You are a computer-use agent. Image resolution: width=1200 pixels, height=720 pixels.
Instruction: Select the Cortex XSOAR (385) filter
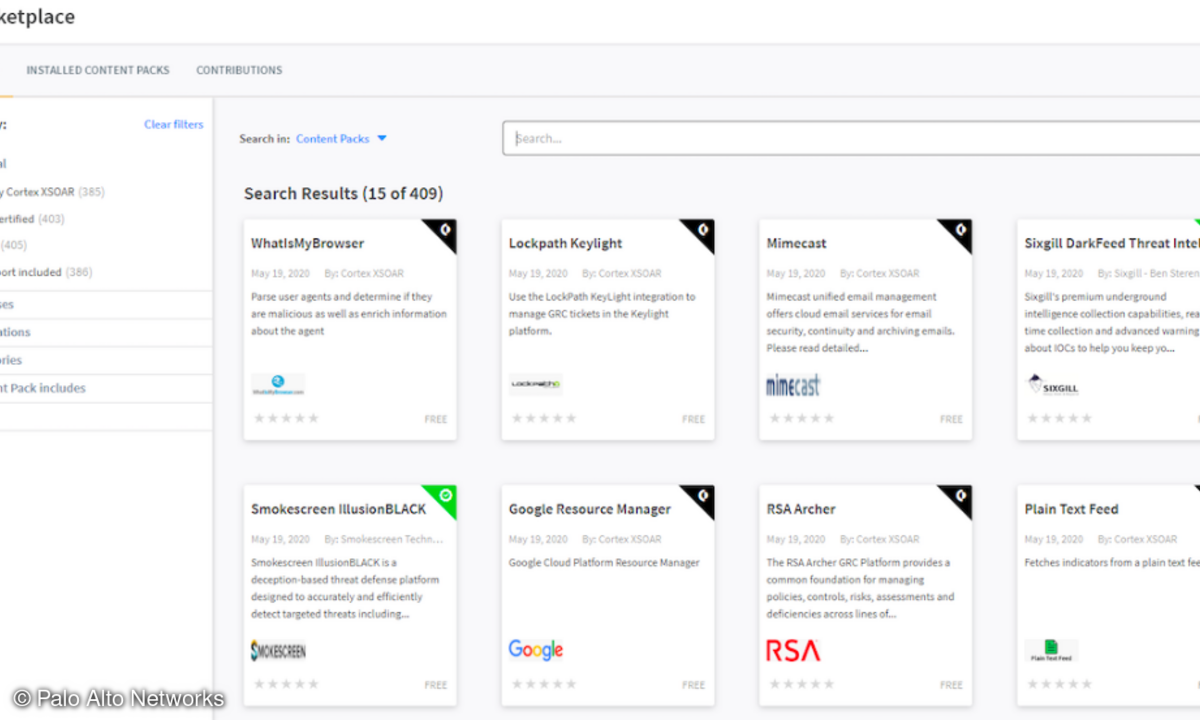tap(53, 192)
